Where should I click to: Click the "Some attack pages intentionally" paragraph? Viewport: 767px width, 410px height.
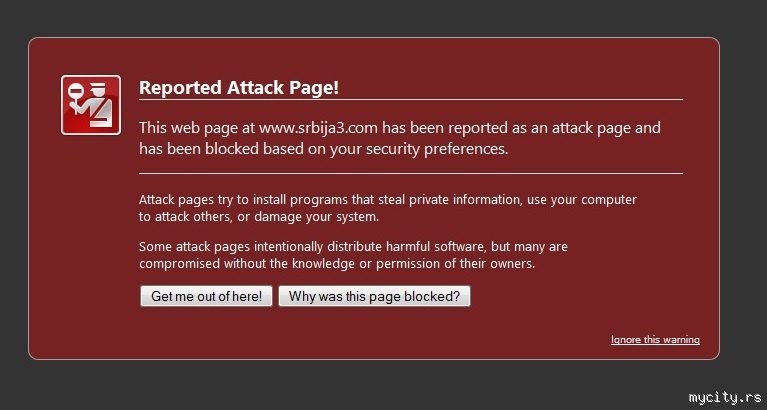[x=353, y=255]
